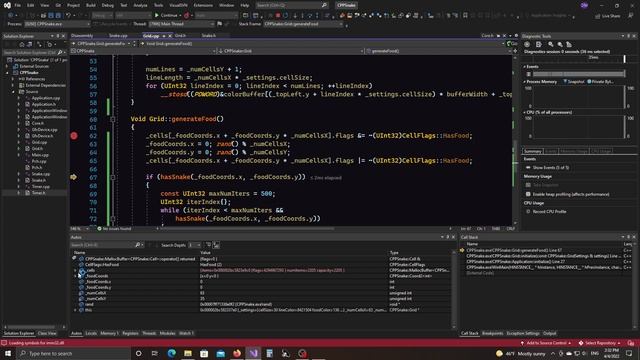
Task: Click the Solution Explorer search magnifier icon
Action: tap(60, 52)
